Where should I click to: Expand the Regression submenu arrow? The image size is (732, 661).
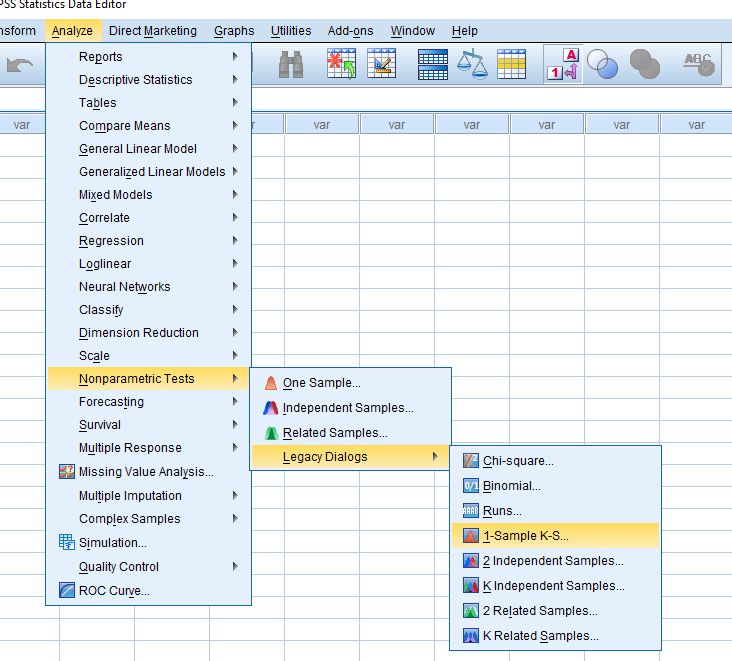[235, 240]
